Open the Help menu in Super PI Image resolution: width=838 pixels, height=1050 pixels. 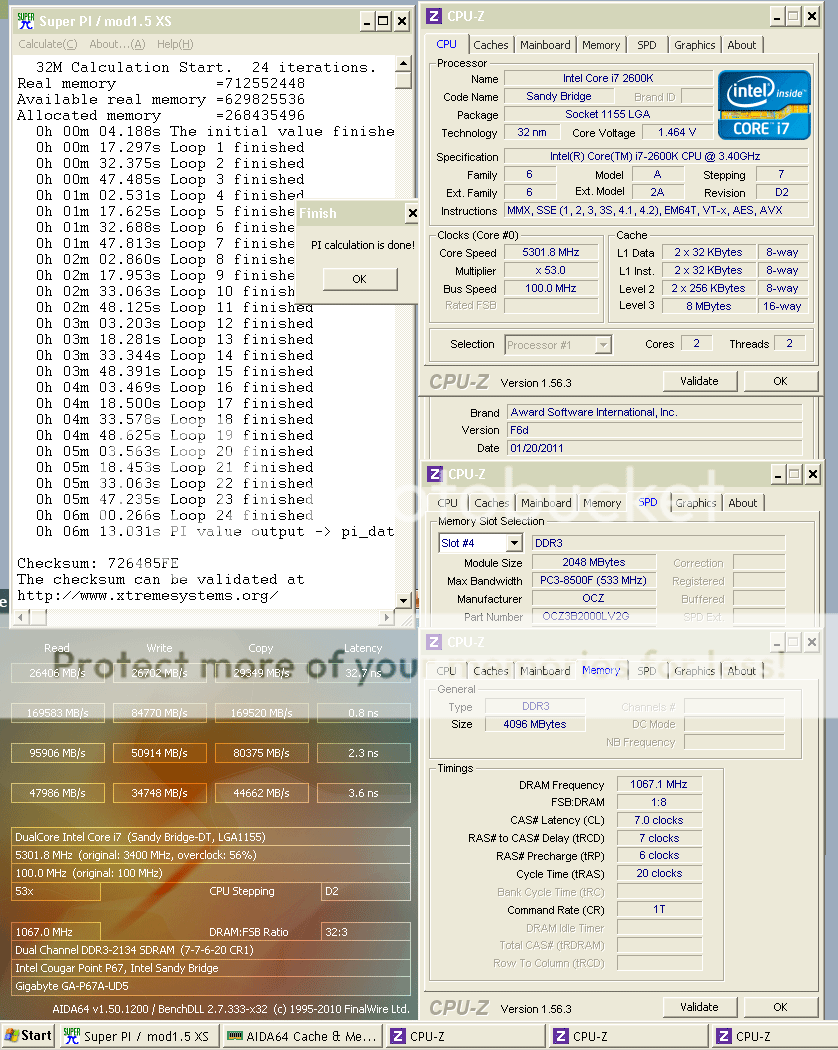[x=175, y=44]
